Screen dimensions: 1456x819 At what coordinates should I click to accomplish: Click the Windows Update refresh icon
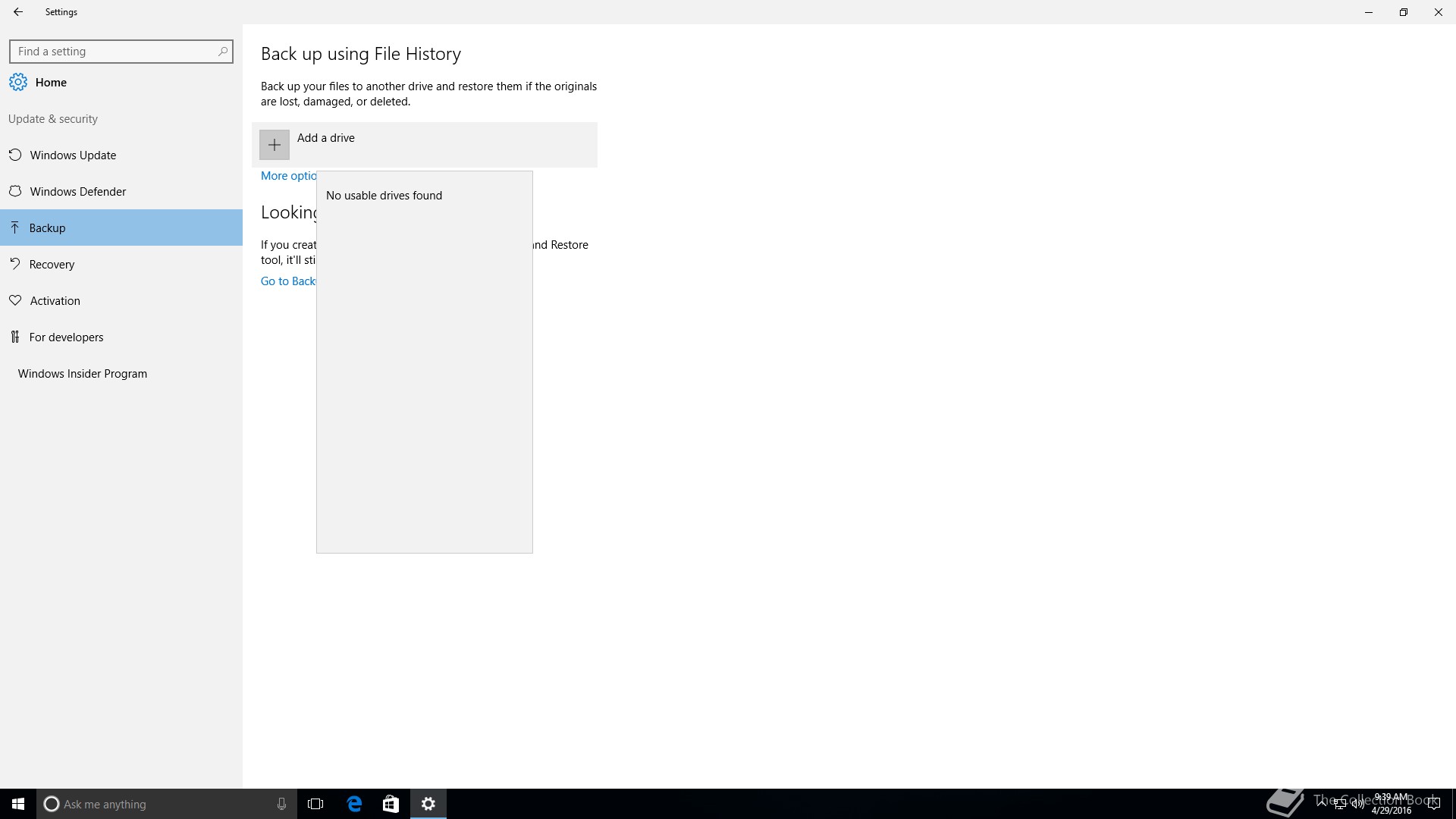point(15,155)
